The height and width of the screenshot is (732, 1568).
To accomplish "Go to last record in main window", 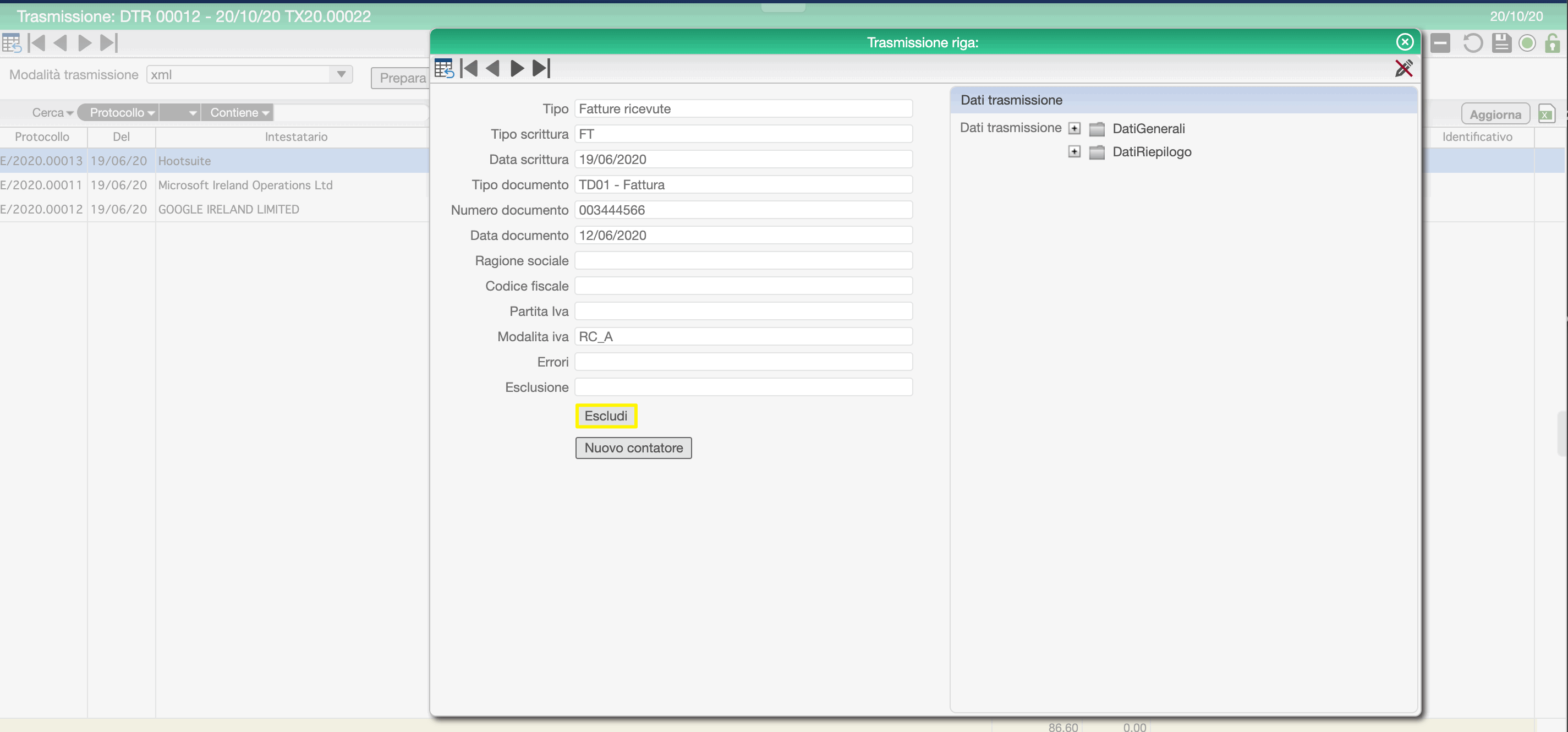I will [x=109, y=42].
